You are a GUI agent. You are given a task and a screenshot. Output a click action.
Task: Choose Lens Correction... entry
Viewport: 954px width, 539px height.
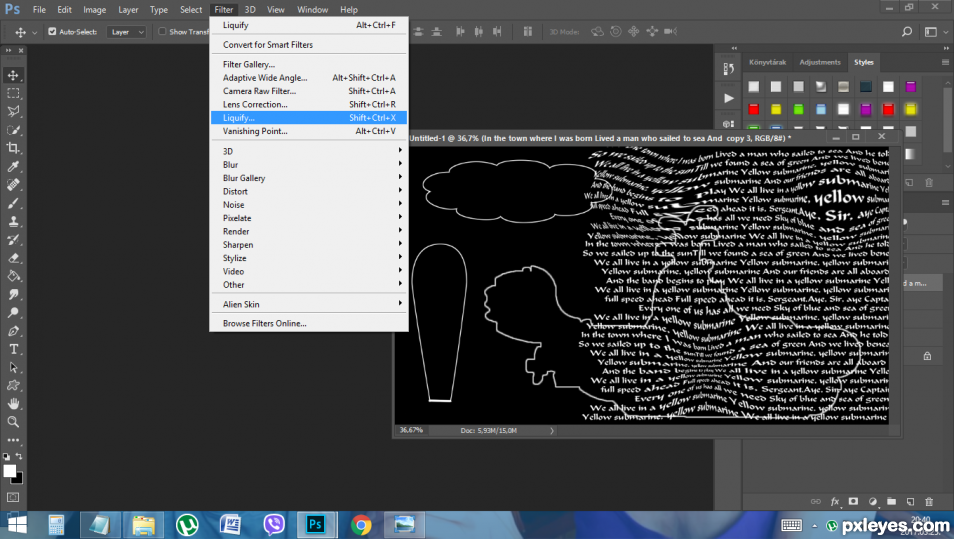(x=308, y=105)
